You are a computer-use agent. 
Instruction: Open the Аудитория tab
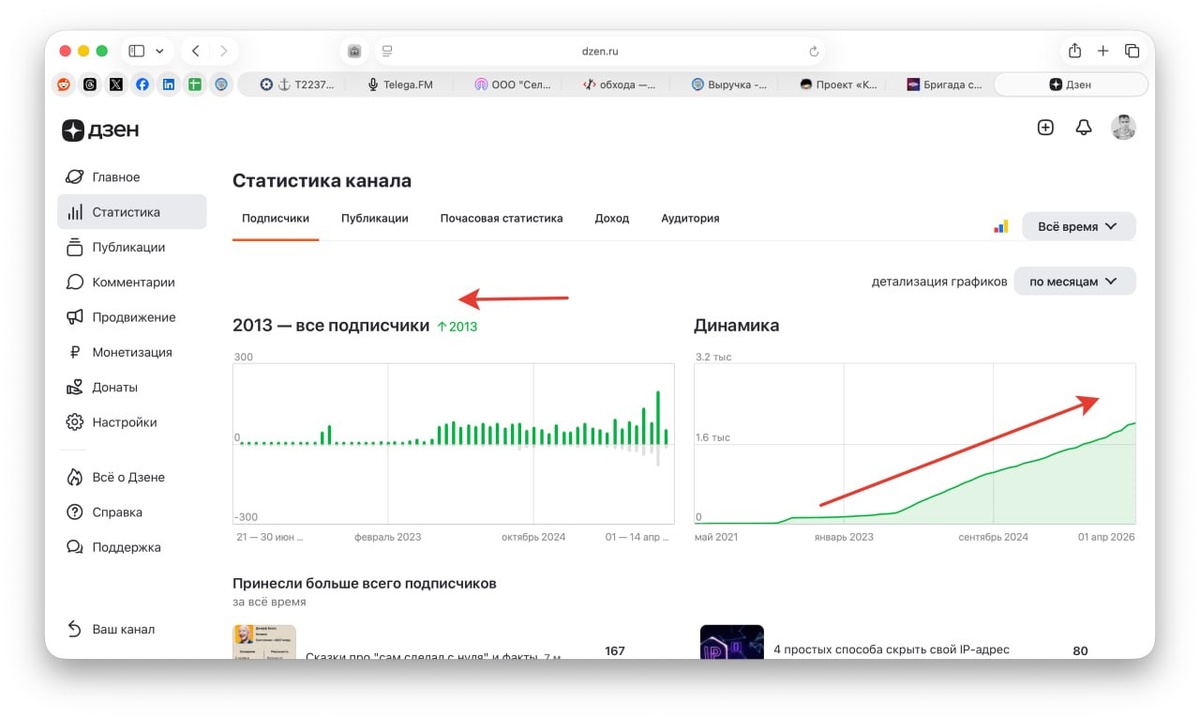click(690, 218)
